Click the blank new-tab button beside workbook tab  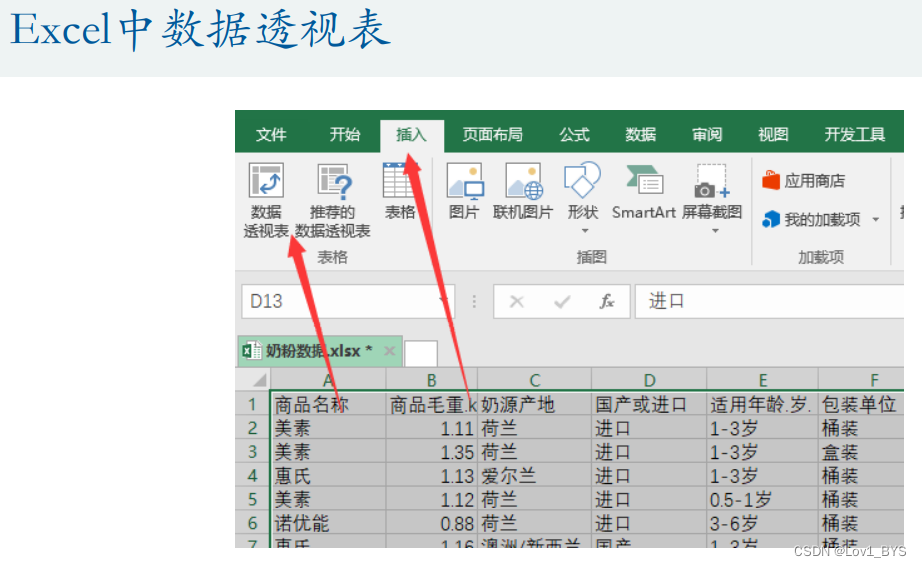pos(421,353)
